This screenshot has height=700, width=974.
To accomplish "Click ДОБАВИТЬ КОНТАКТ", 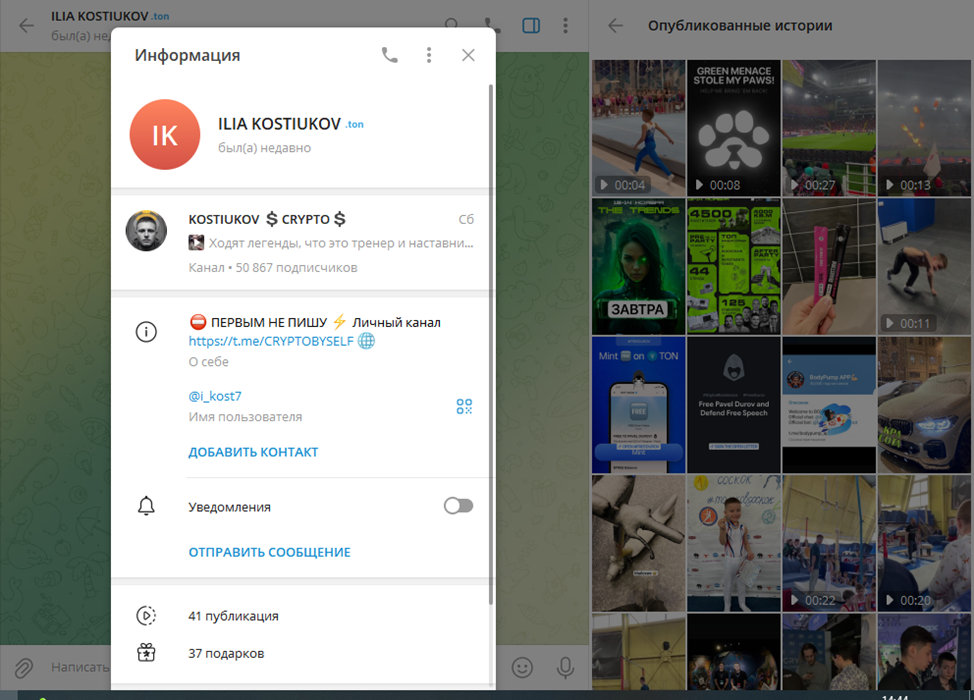I will pos(253,452).
